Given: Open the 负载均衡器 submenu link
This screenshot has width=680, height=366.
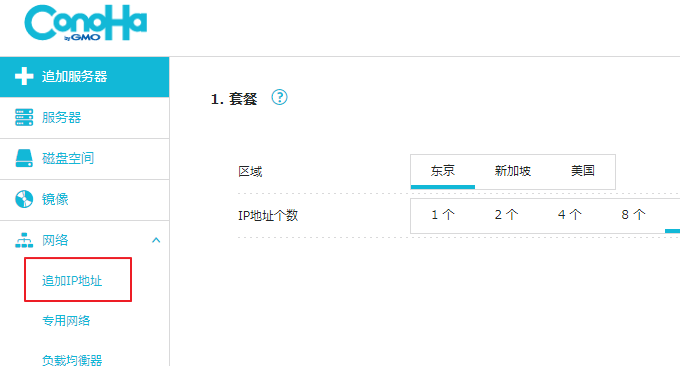Looking at the screenshot, I should point(72,360).
